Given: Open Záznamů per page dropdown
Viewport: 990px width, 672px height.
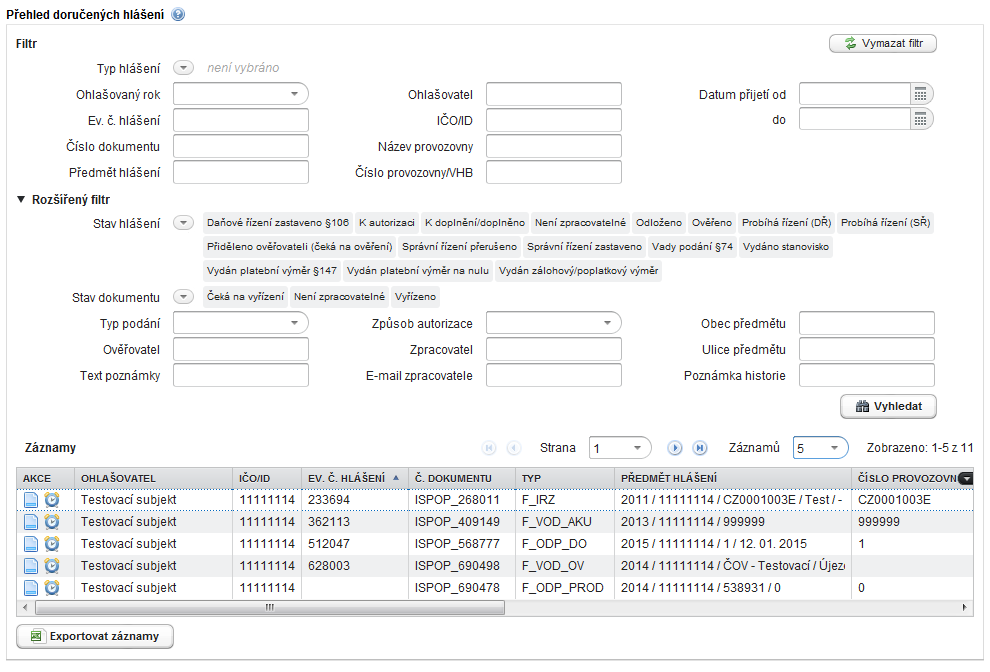Looking at the screenshot, I should pyautogui.click(x=820, y=448).
